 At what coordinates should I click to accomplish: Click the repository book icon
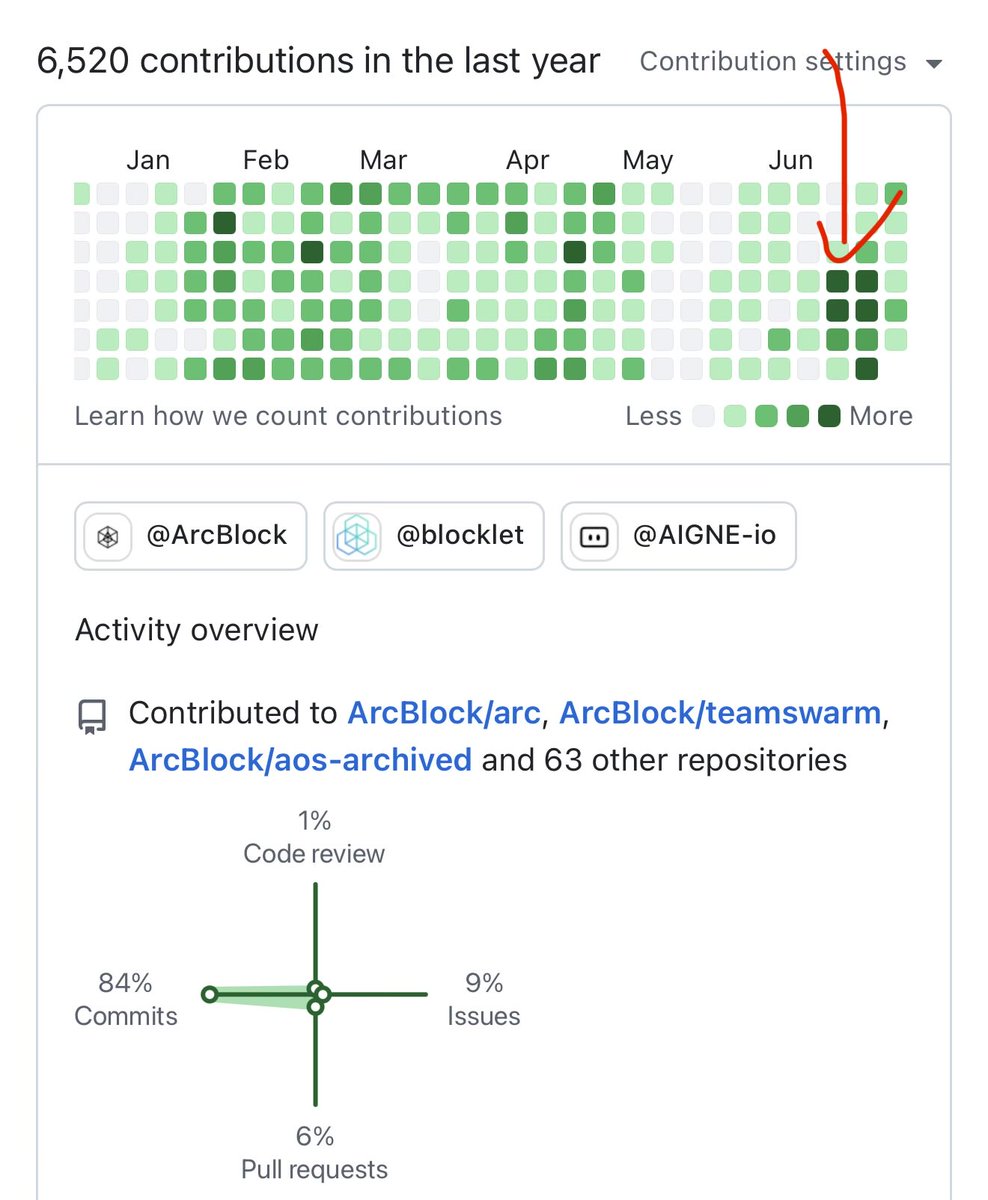[x=92, y=716]
